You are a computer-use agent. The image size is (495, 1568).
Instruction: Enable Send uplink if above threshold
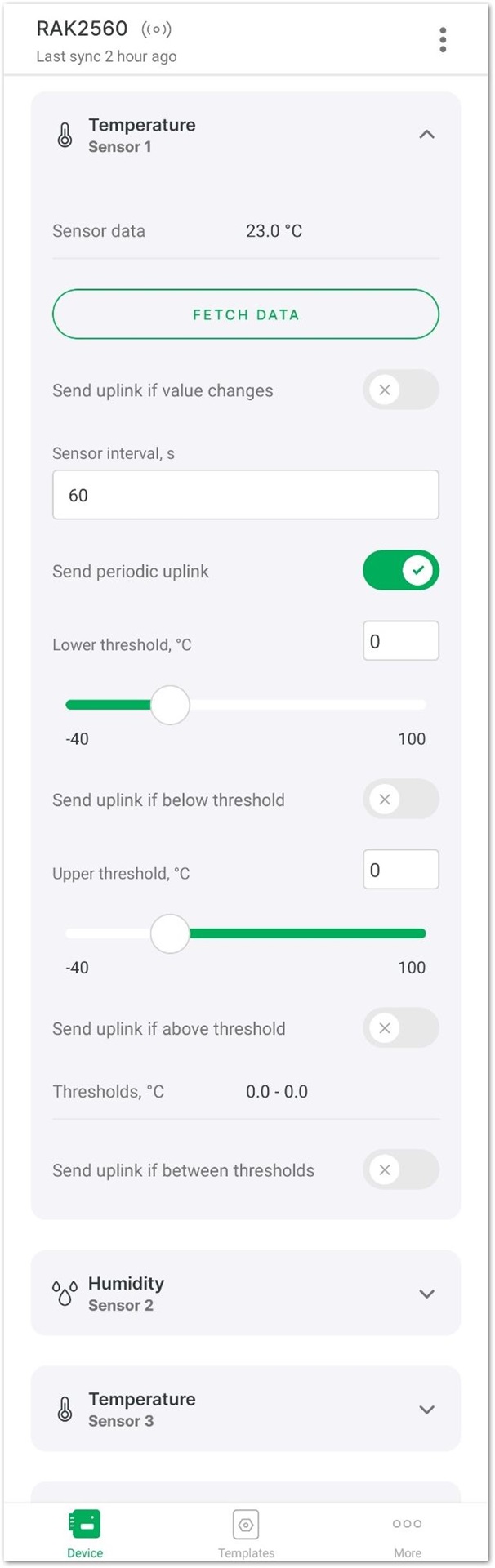coord(401,1027)
